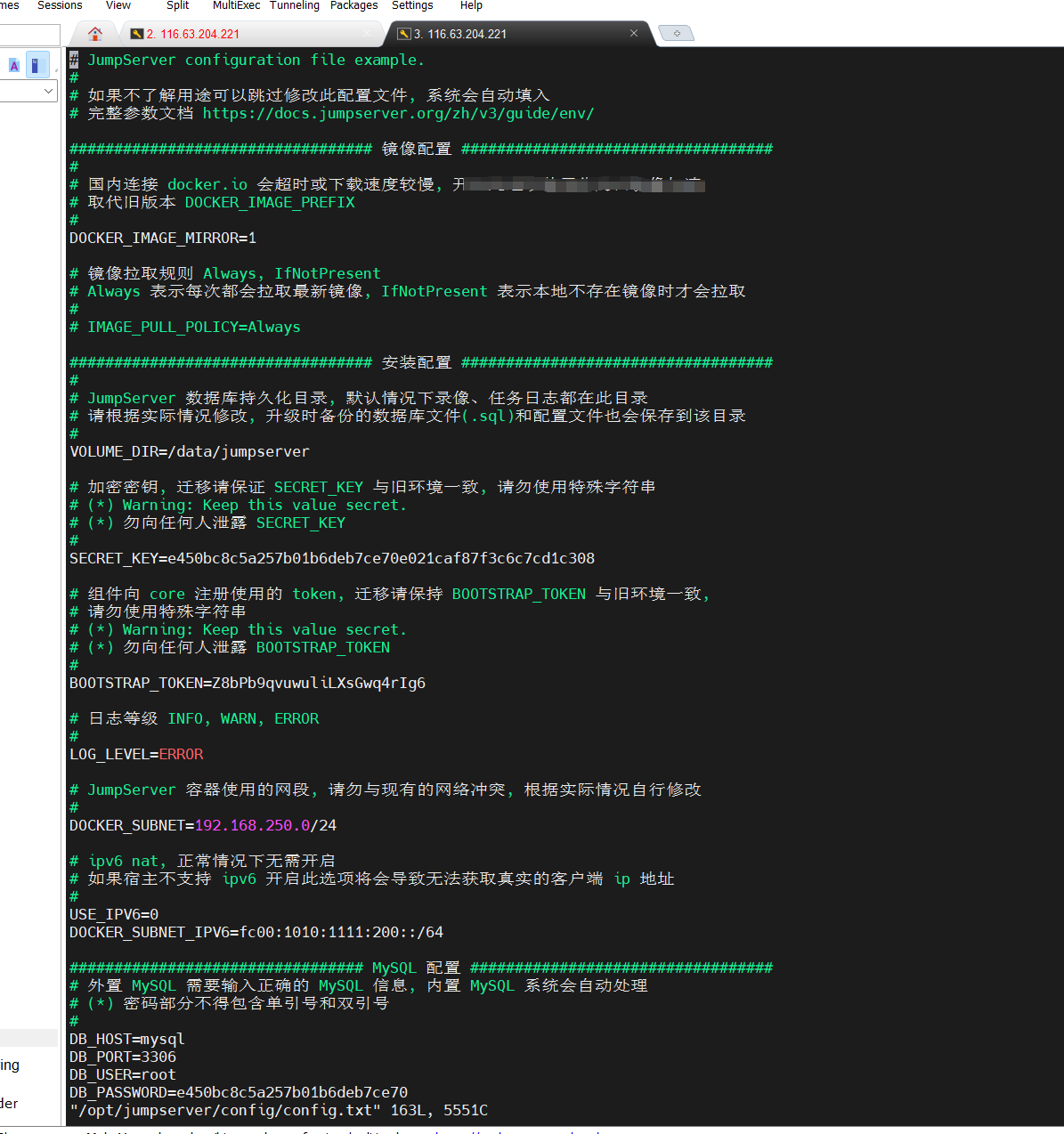The width and height of the screenshot is (1064, 1134).
Task: Open the Sessions menu
Action: coord(60,5)
